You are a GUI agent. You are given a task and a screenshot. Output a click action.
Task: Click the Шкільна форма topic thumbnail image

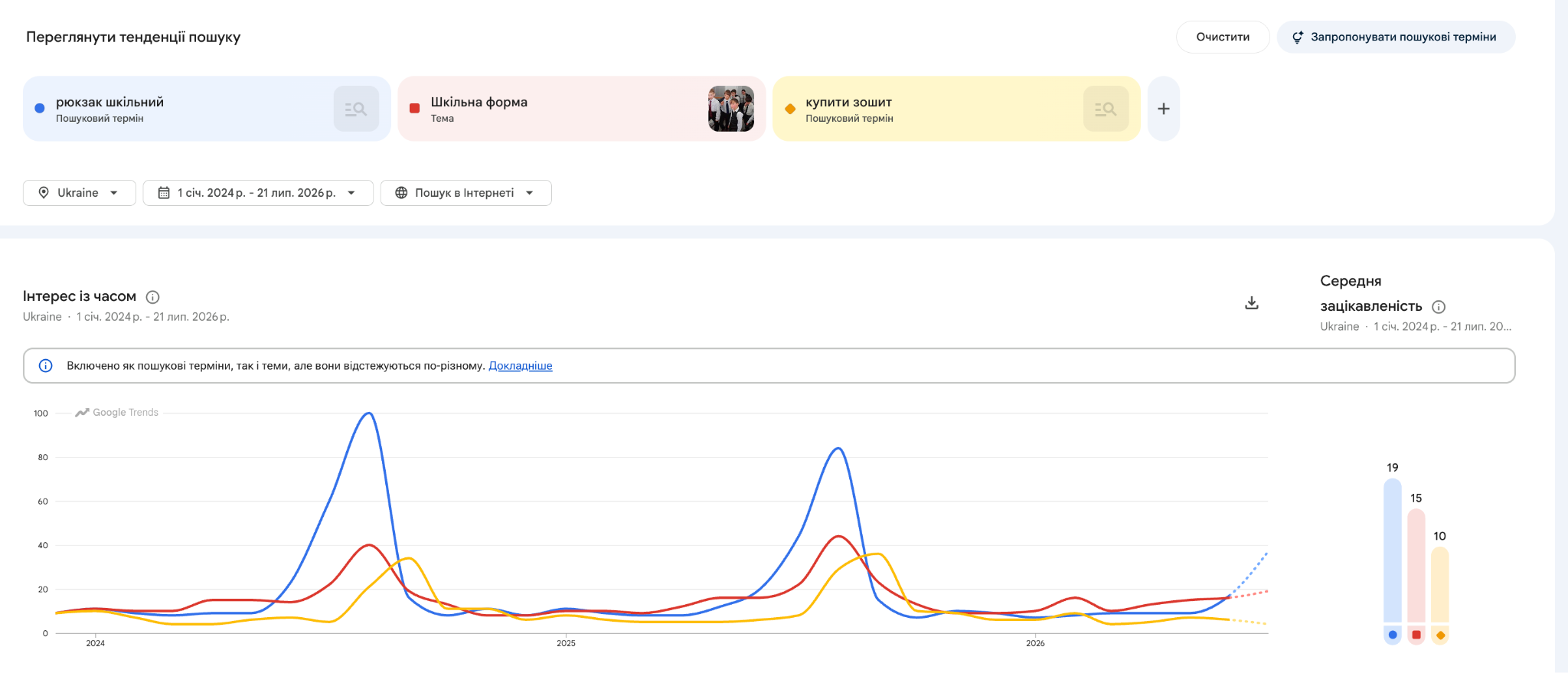point(731,109)
